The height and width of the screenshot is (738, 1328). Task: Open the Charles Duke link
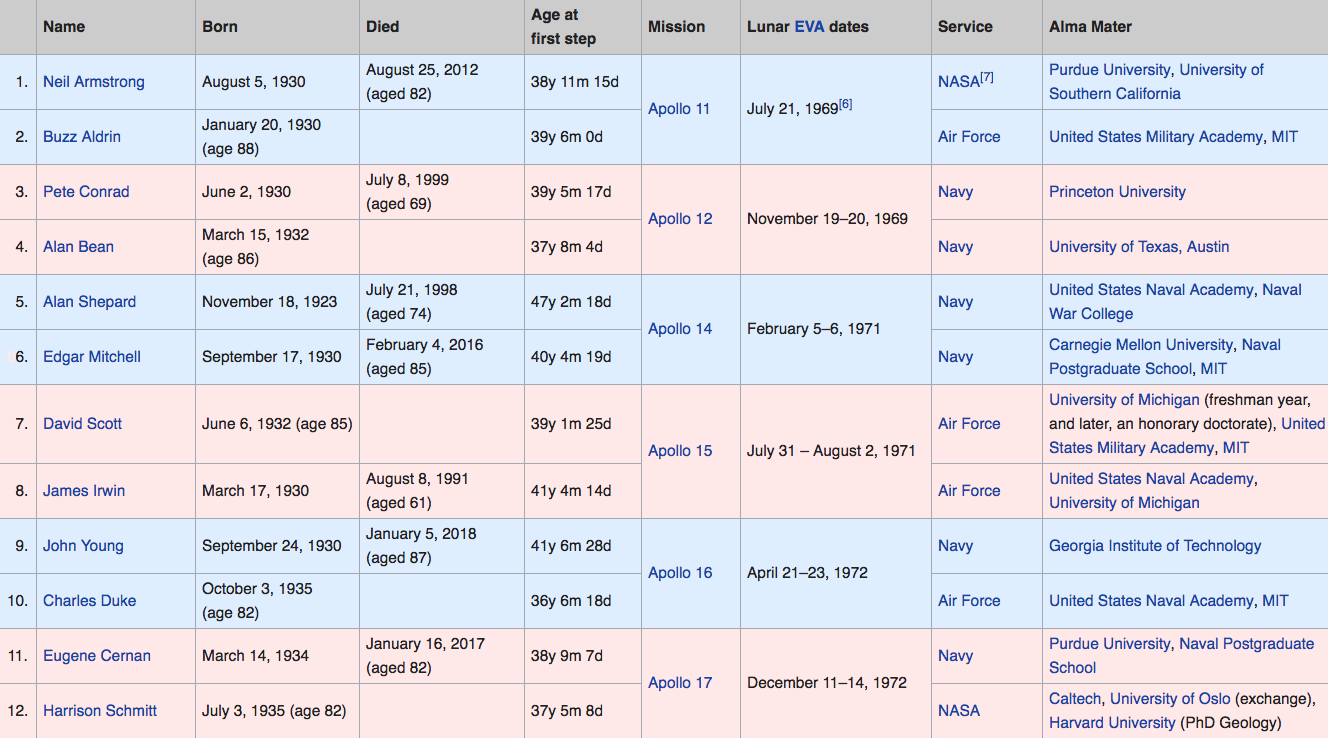point(89,601)
